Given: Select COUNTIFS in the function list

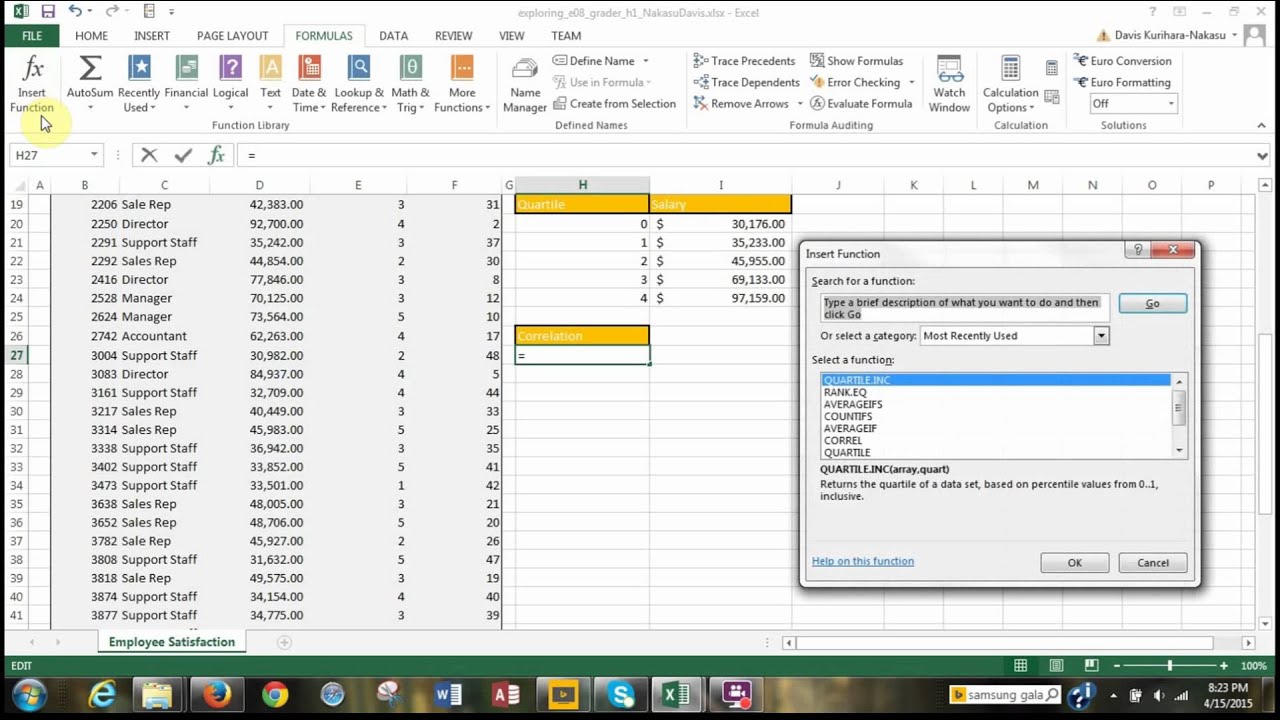Looking at the screenshot, I should tap(848, 416).
